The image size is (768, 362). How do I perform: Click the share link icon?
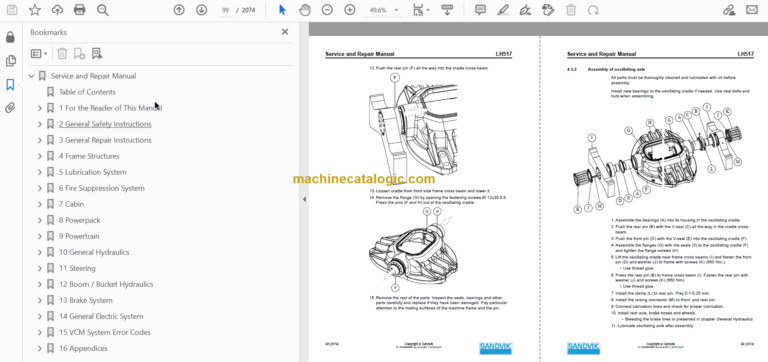point(729,10)
